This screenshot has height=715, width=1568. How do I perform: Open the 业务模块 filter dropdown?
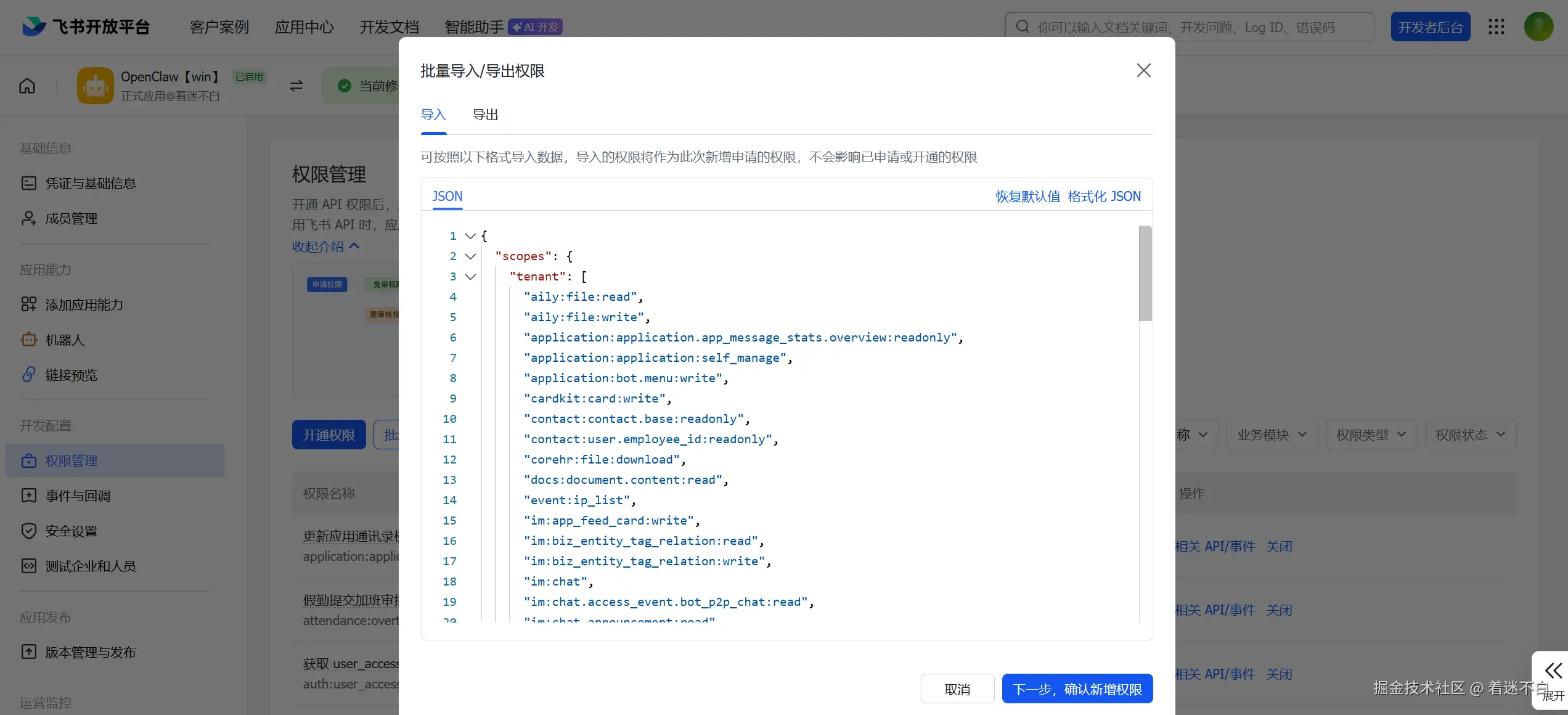pos(1272,435)
